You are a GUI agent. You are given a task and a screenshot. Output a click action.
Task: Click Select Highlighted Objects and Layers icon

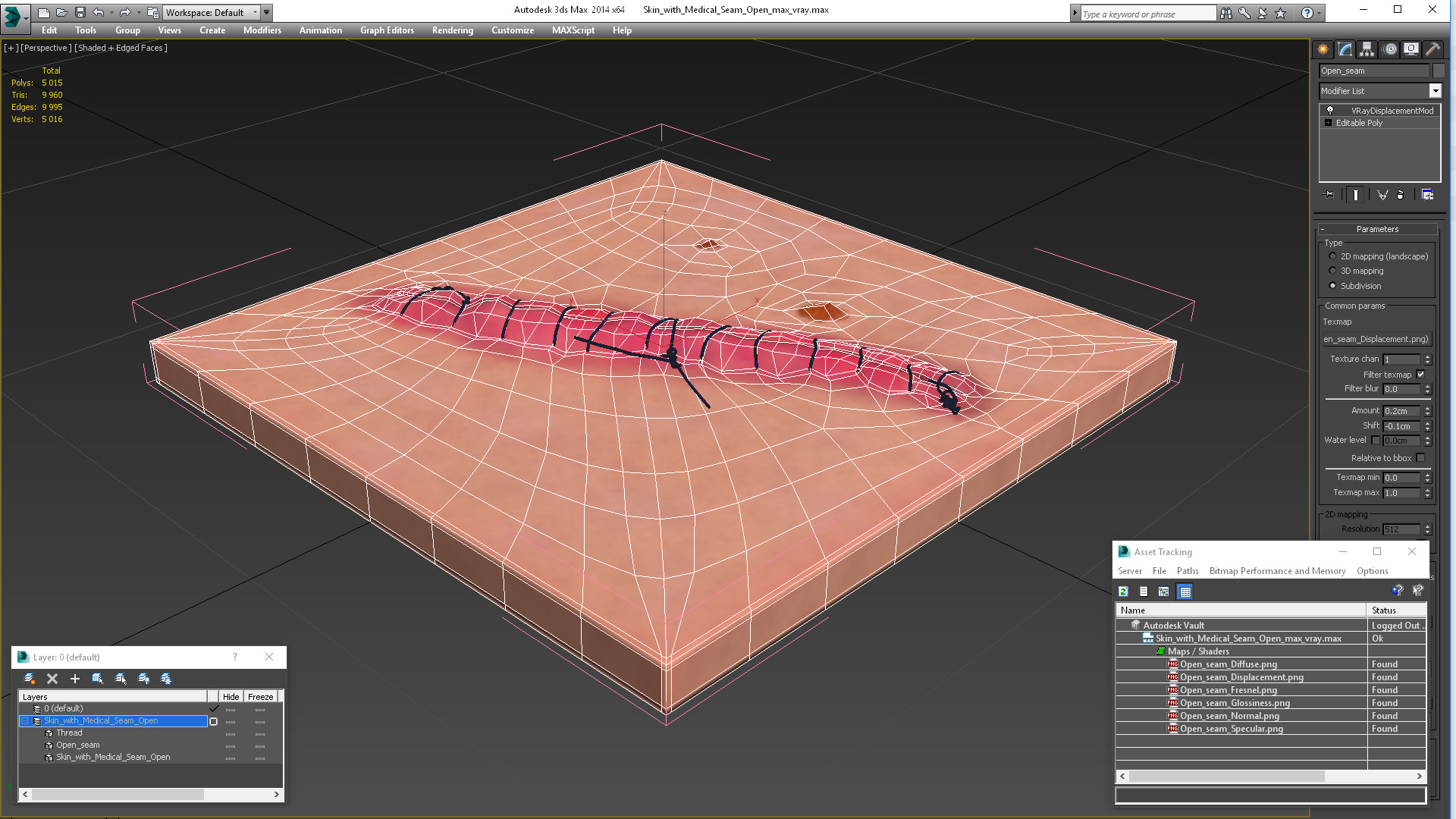coord(98,679)
